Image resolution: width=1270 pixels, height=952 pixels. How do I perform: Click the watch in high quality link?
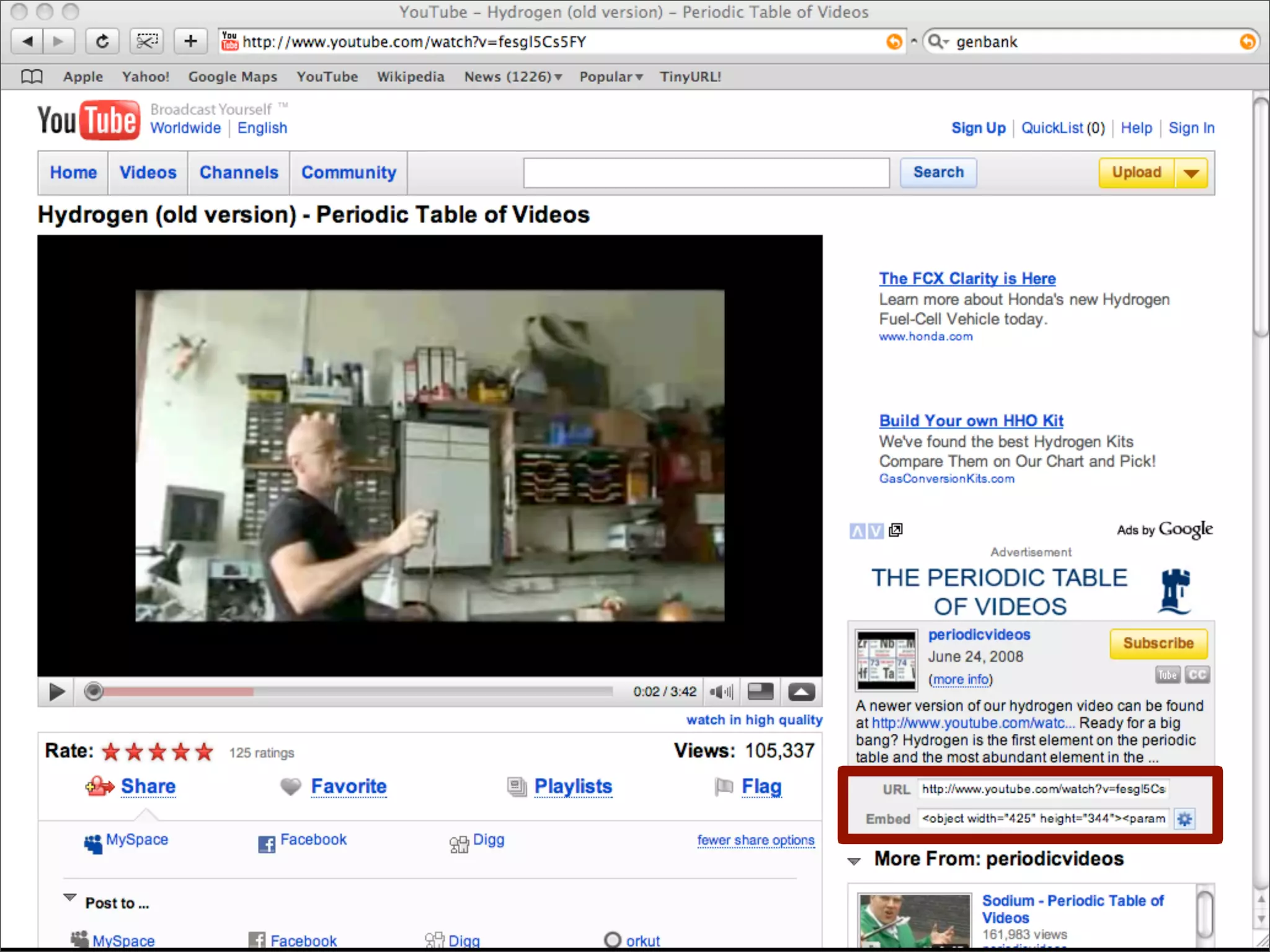pyautogui.click(x=753, y=720)
